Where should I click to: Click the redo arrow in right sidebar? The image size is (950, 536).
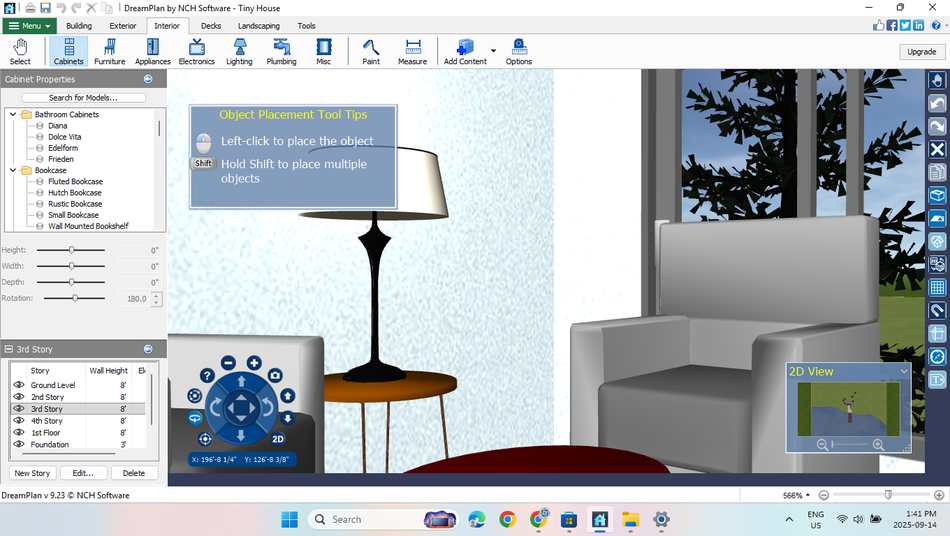(937, 127)
